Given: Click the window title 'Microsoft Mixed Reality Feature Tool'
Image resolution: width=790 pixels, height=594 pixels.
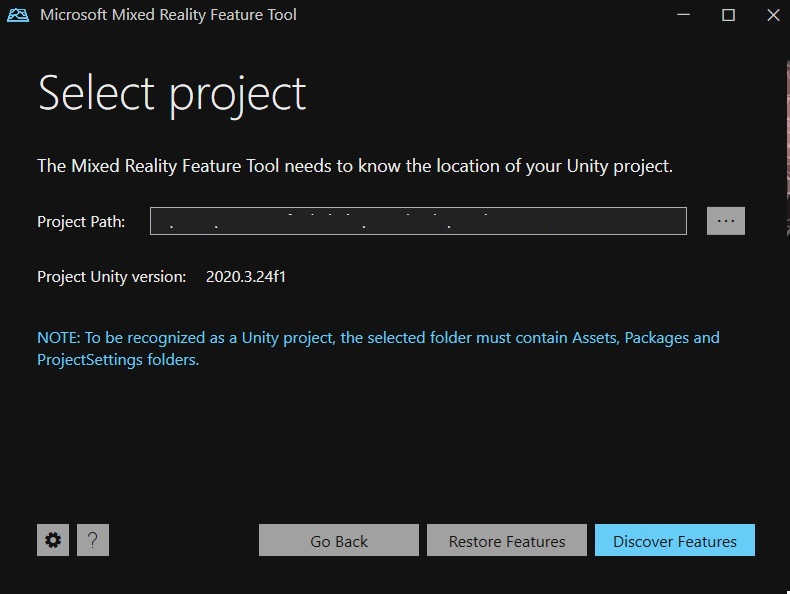Looking at the screenshot, I should coord(168,15).
